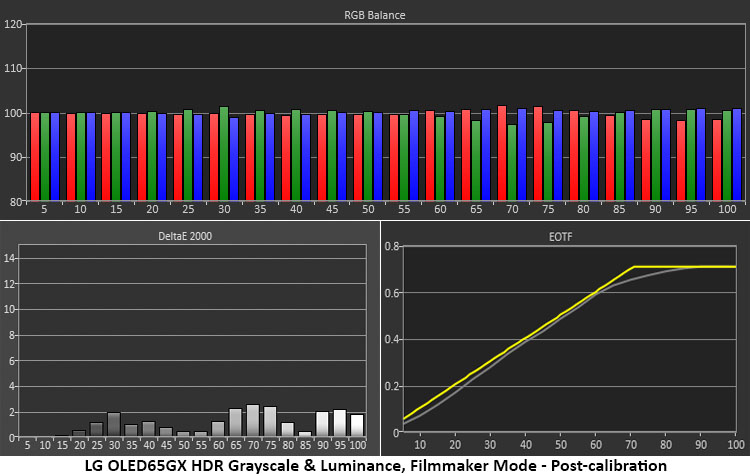Click the 120 label on RGB Balance axis

click(x=12, y=25)
